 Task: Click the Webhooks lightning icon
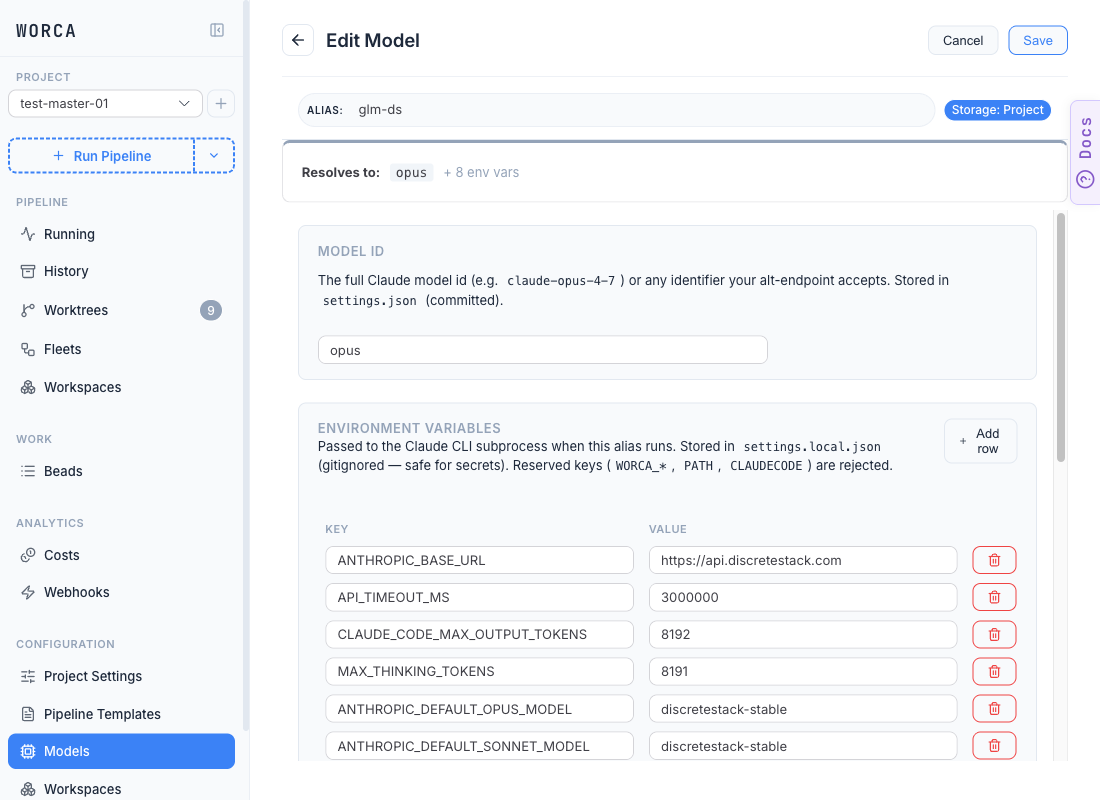click(28, 592)
